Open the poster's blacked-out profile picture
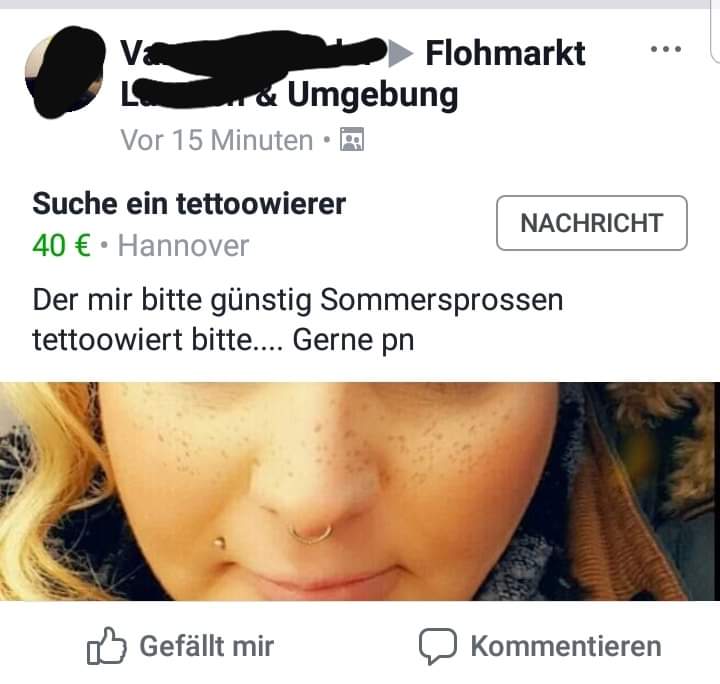The image size is (720, 684). pyautogui.click(x=65, y=70)
